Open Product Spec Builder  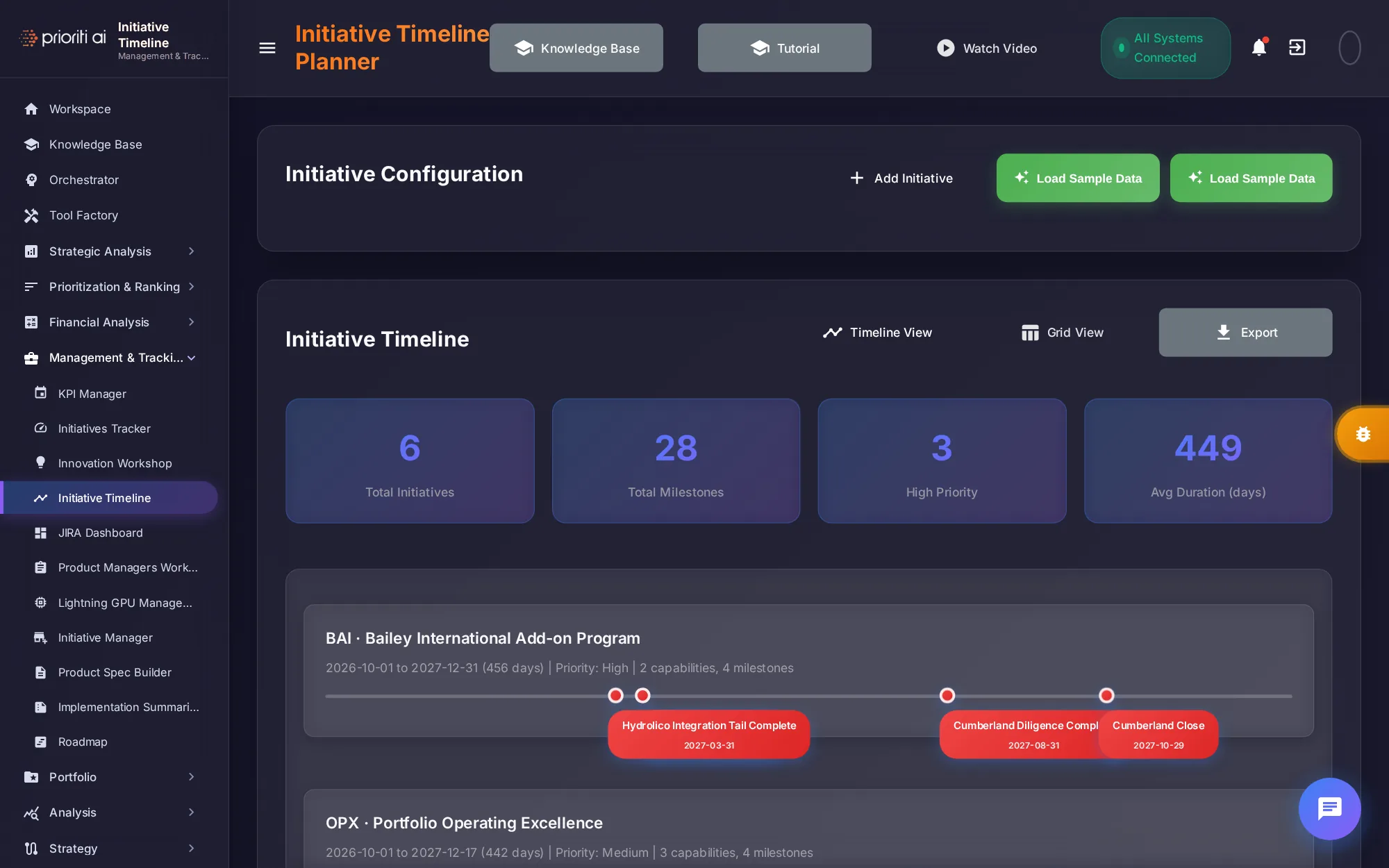click(114, 672)
